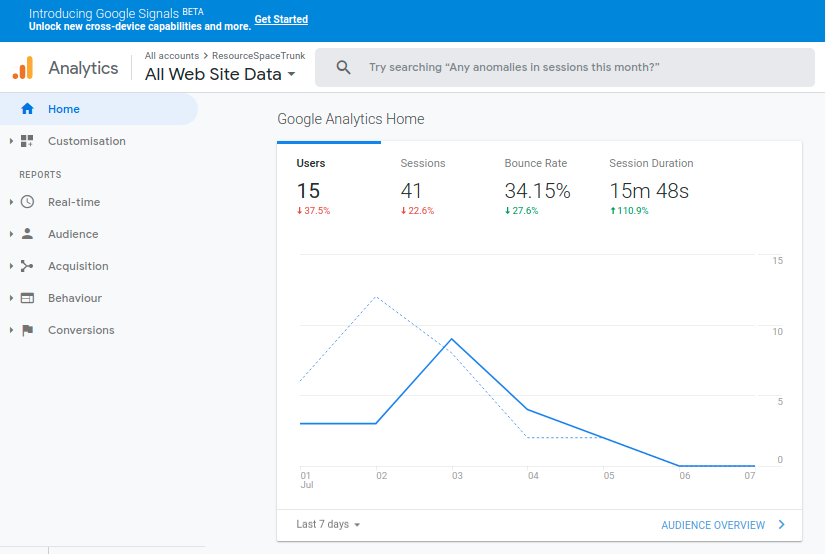825x554 pixels.
Task: Expand the Customisation section
Action: click(11, 141)
